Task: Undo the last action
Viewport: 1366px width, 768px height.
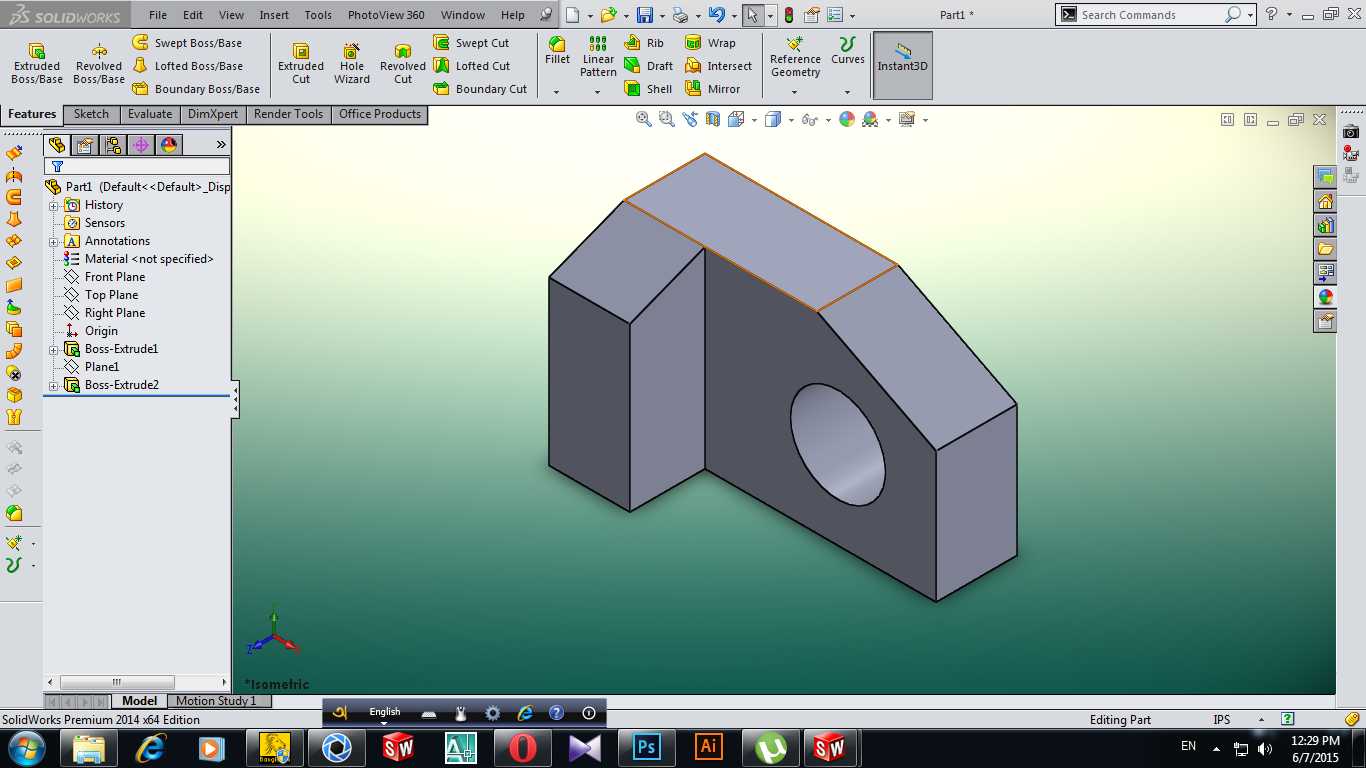Action: (x=716, y=15)
